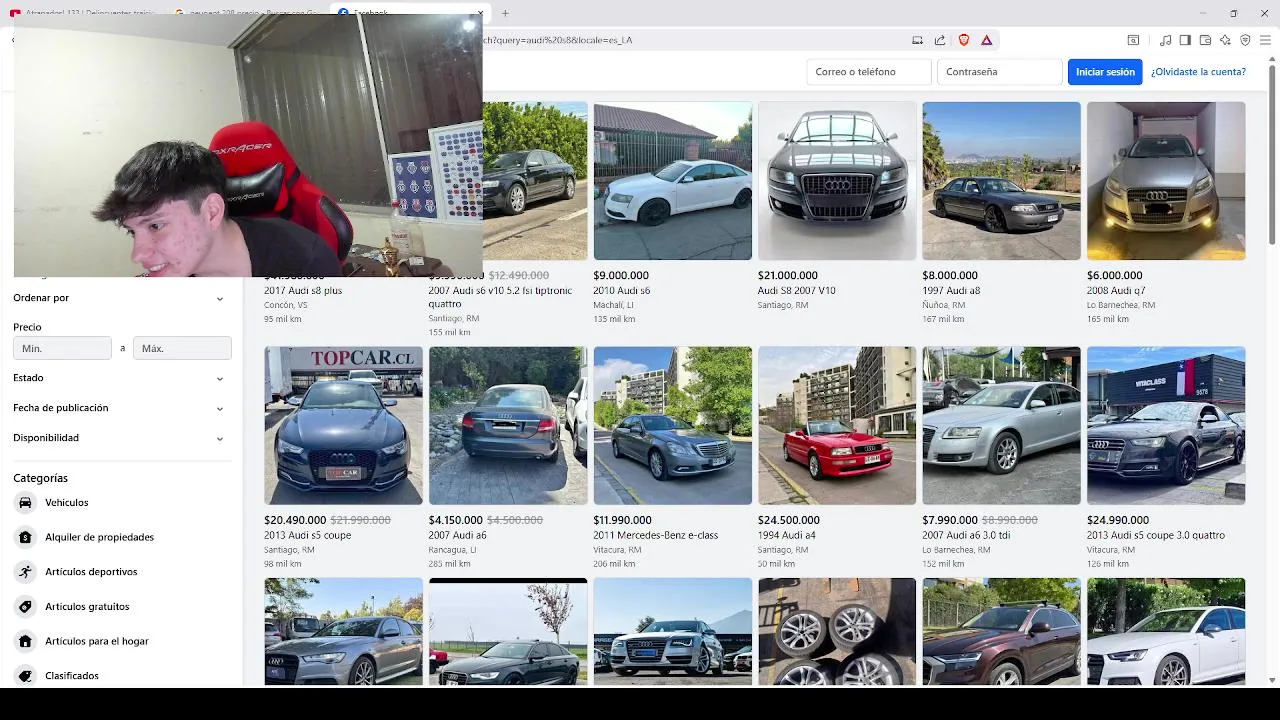This screenshot has width=1280, height=720.
Task: Click Artículos deportivos runner icon
Action: tap(25, 572)
